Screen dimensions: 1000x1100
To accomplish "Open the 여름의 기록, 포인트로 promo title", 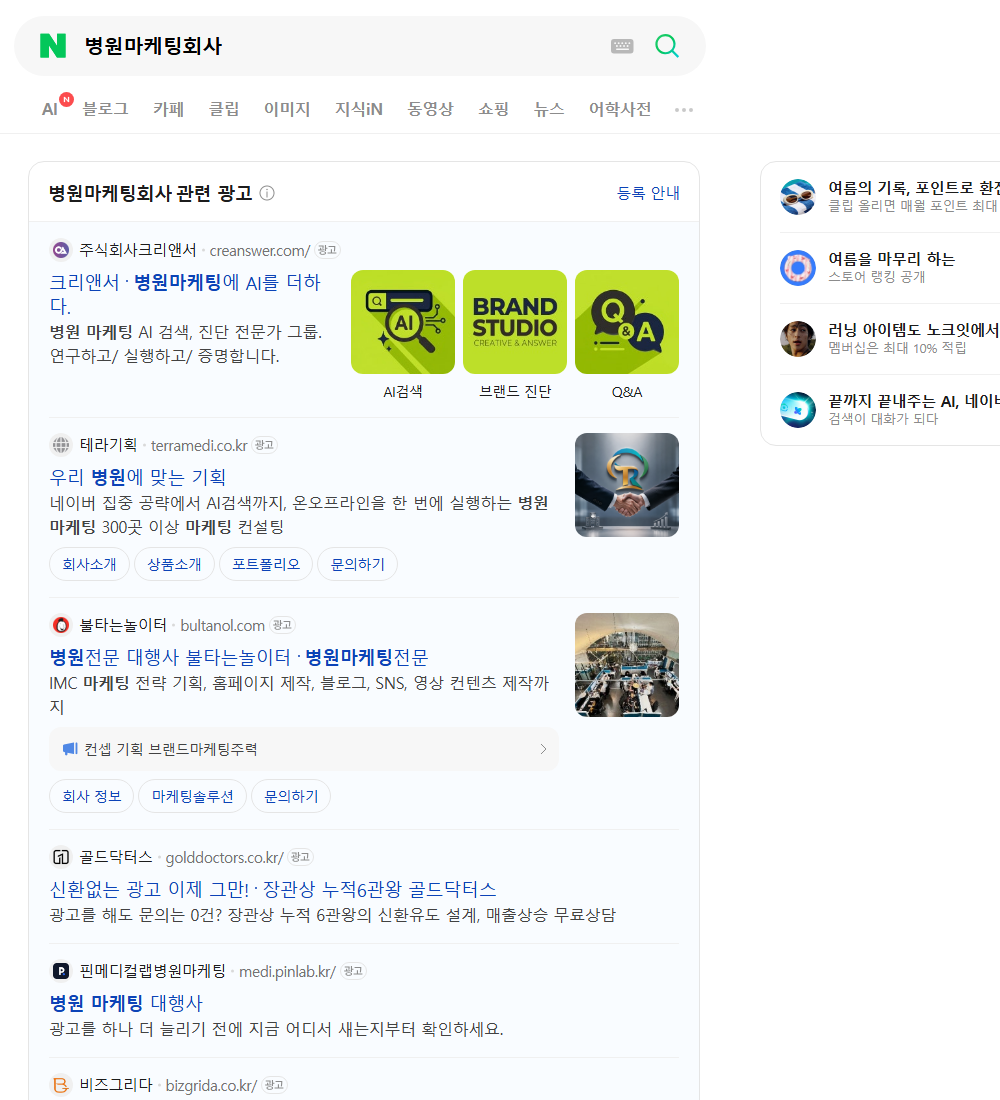I will click(914, 188).
